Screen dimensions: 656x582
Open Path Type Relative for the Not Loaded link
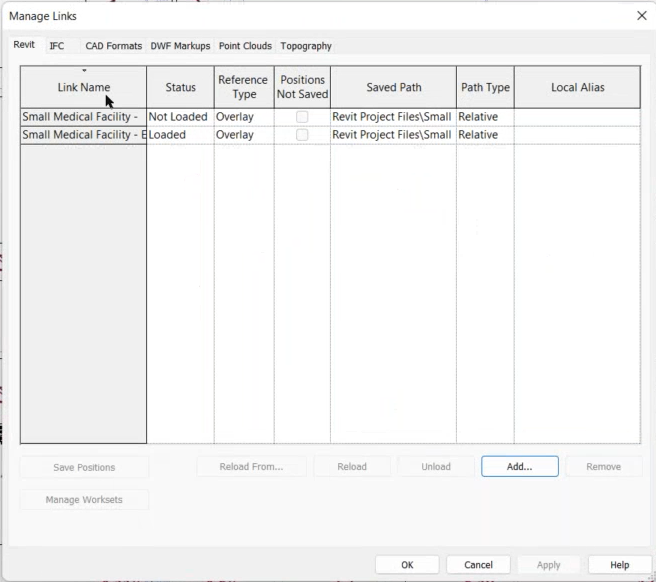coord(485,117)
